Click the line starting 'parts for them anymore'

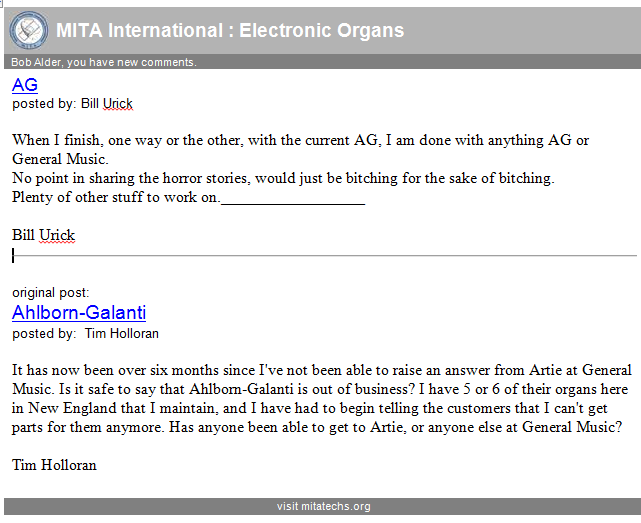tap(317, 427)
